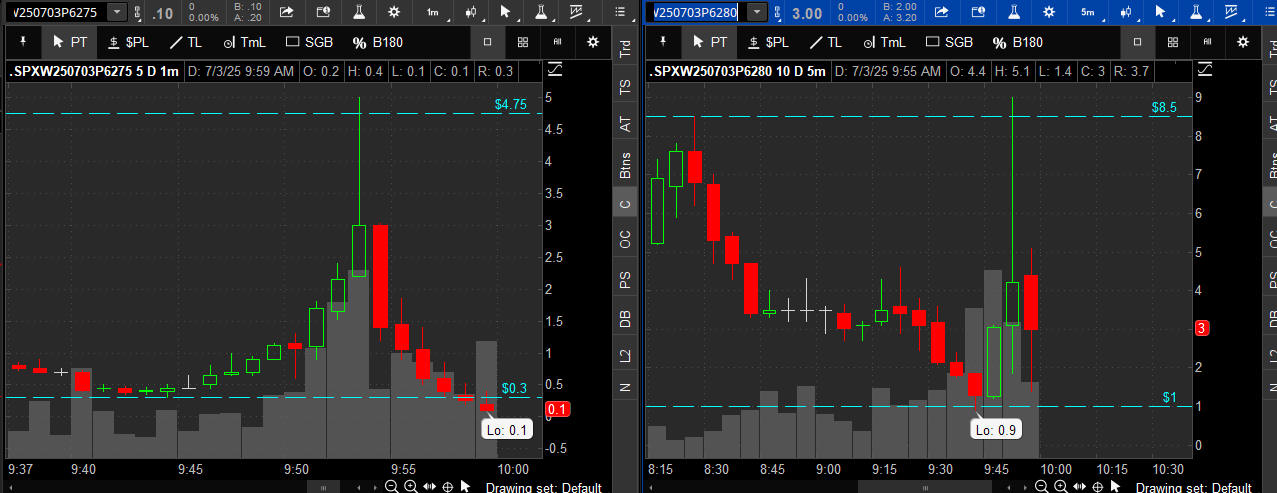Viewport: 1277px width, 493px height.
Task: Open the TS side tab between the charts
Action: [x=625, y=87]
